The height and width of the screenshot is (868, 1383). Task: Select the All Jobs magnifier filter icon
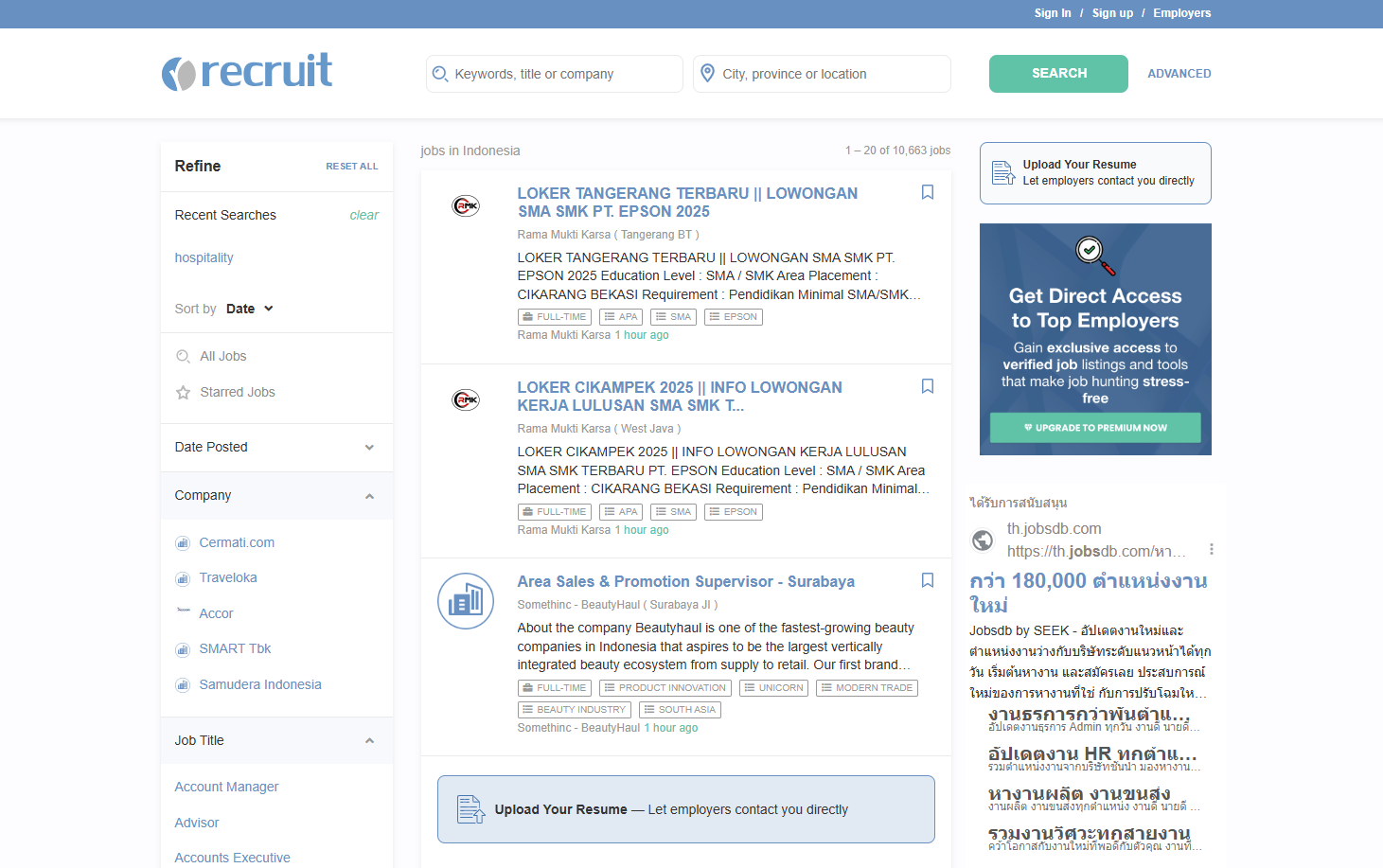pos(183,355)
